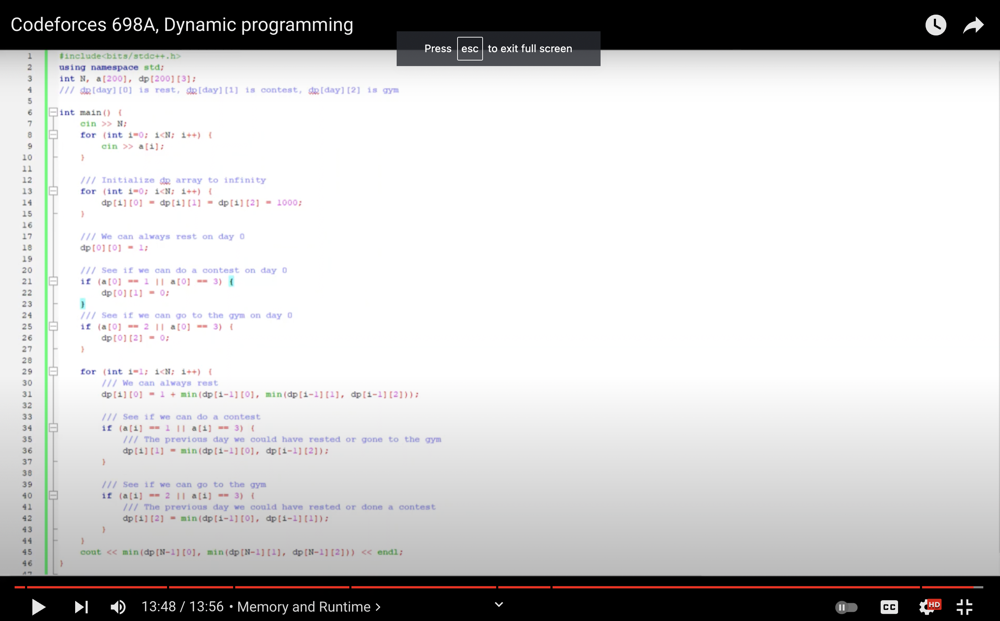1000x621 pixels.
Task: Click the Share arrow icon
Action: coord(973,25)
